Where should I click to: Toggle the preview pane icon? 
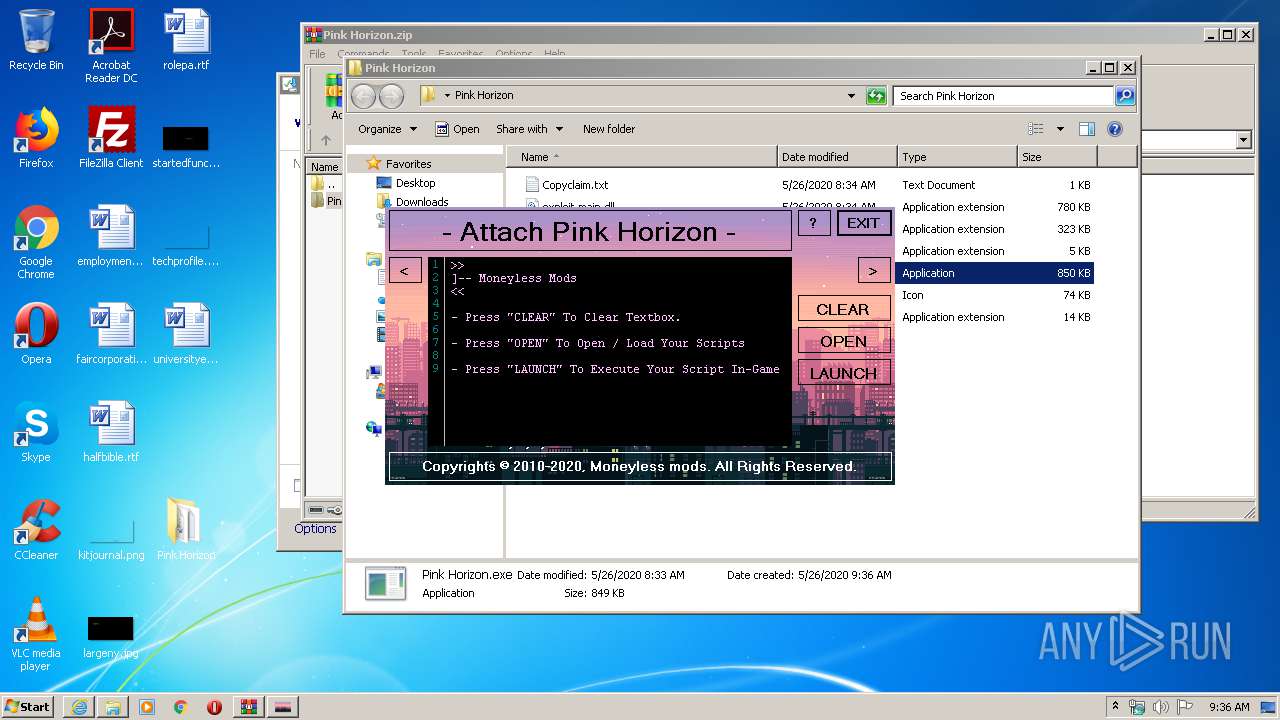pyautogui.click(x=1087, y=129)
